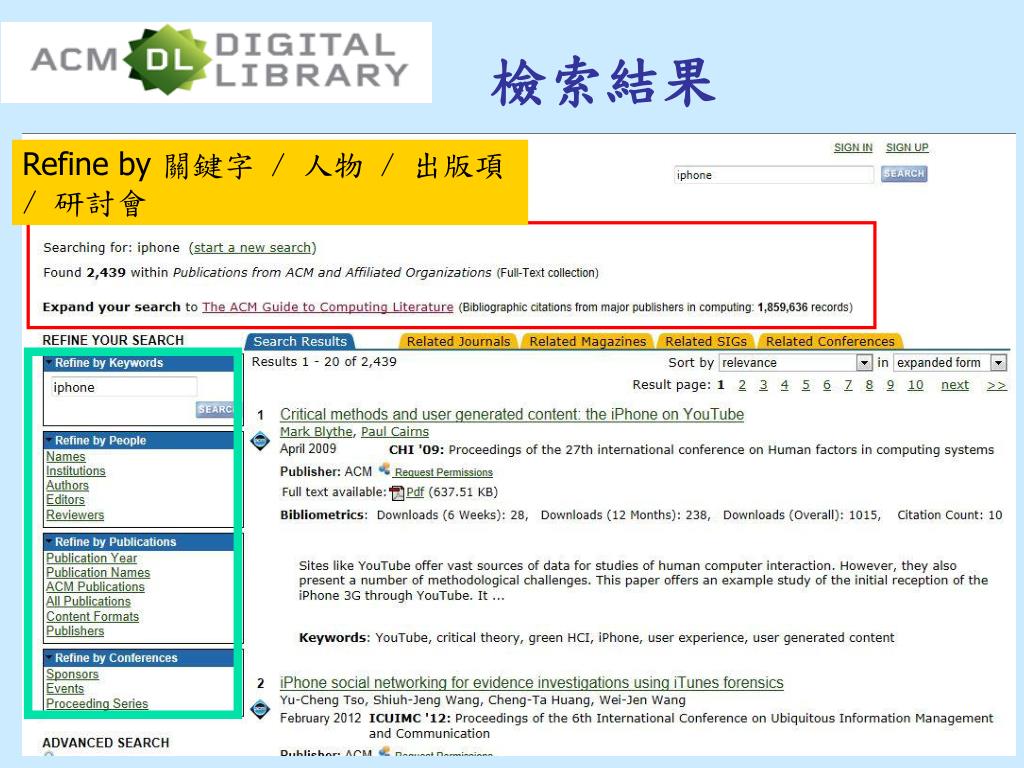Viewport: 1024px width, 768px height.
Task: Refine by Proceeding Series
Action: coord(97,703)
